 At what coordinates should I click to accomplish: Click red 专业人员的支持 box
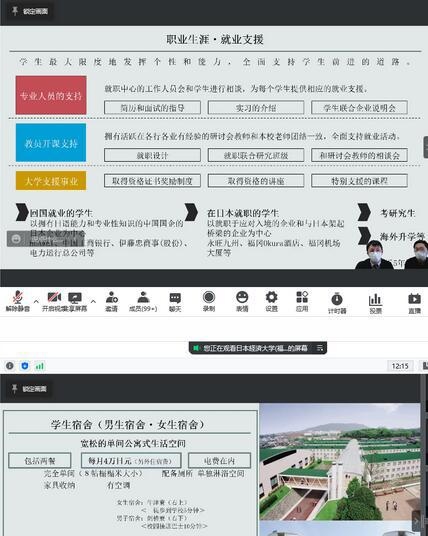point(51,95)
